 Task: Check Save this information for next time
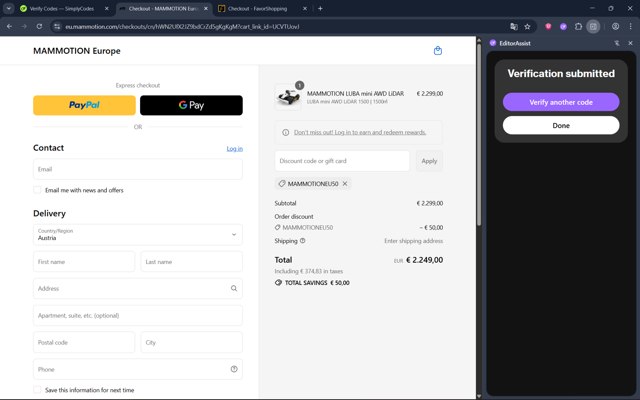click(x=37, y=390)
